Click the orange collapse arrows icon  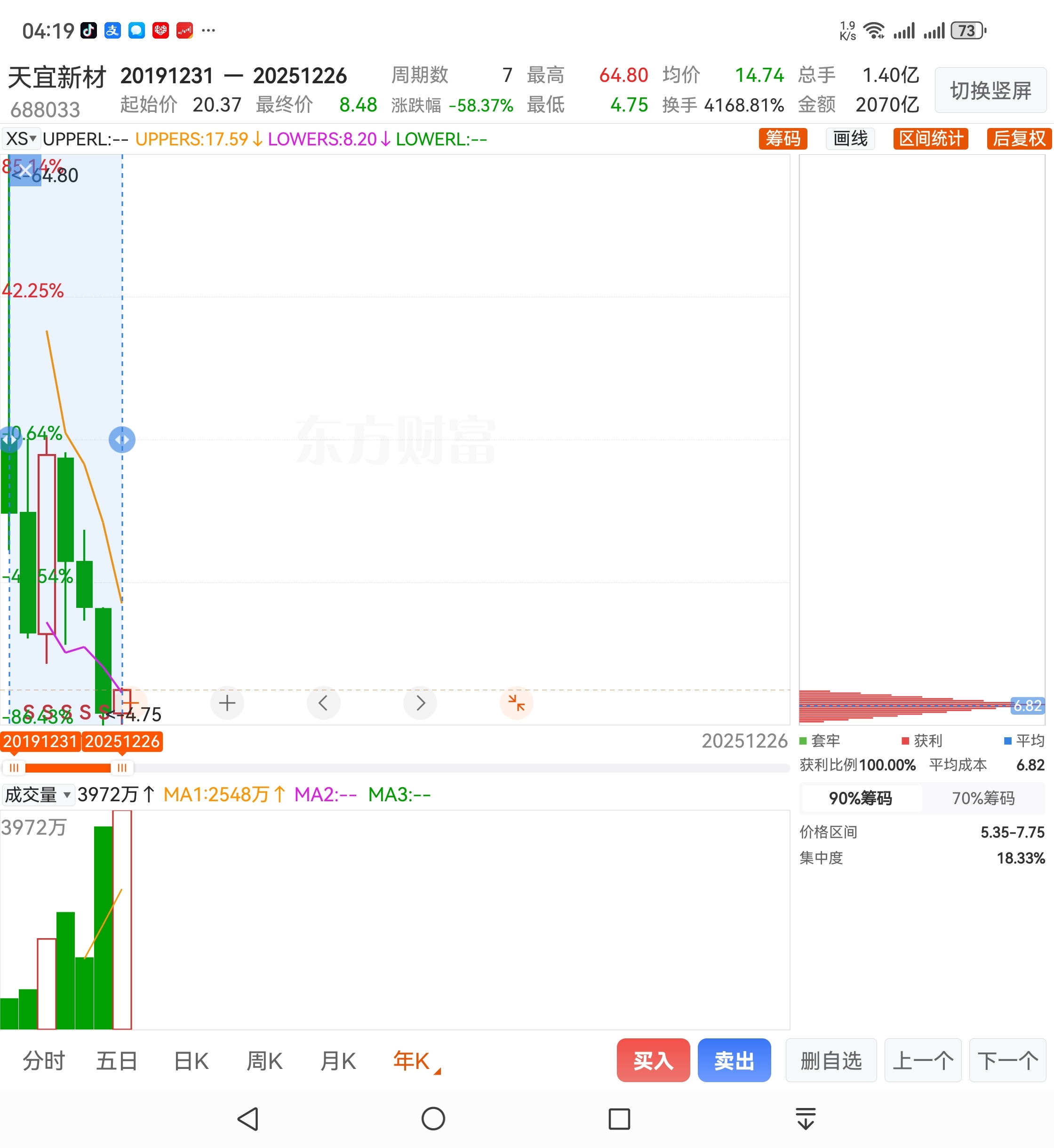(x=516, y=702)
